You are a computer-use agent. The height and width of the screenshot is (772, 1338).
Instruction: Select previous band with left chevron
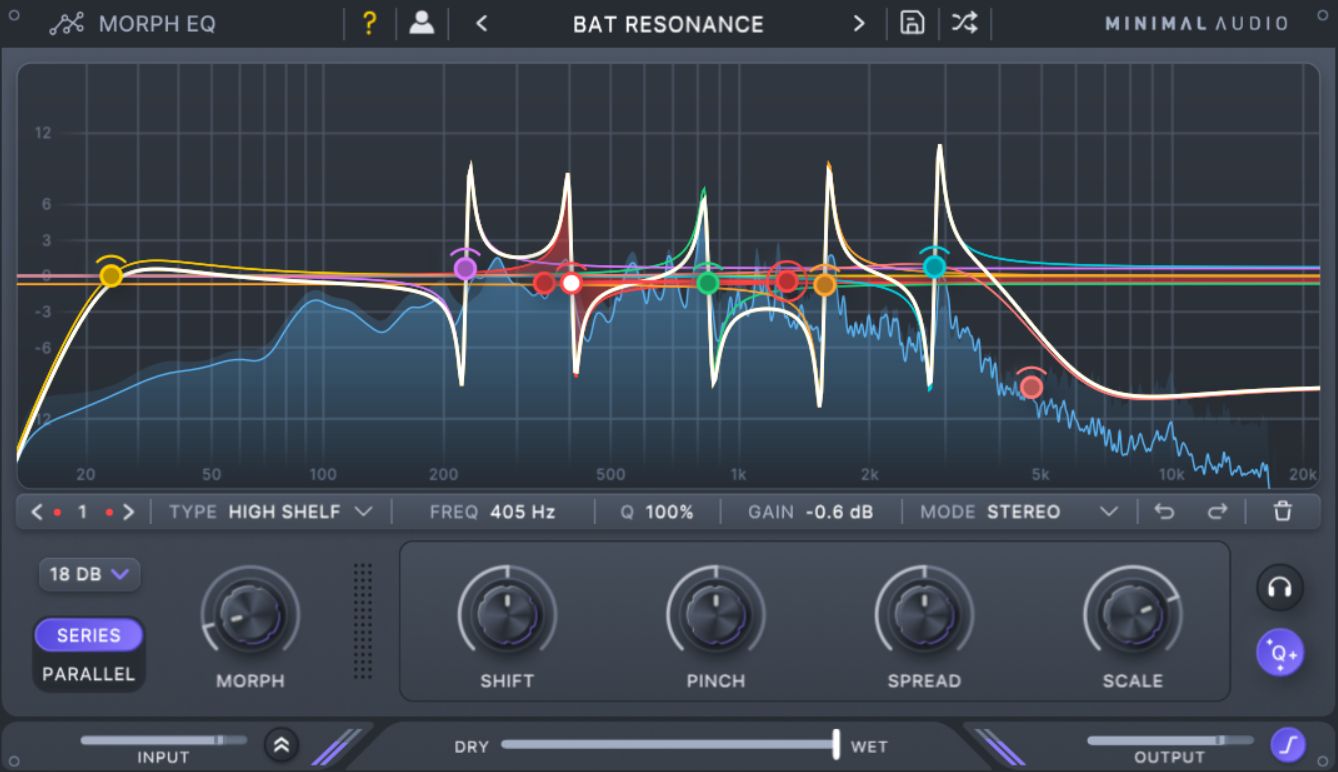37,512
